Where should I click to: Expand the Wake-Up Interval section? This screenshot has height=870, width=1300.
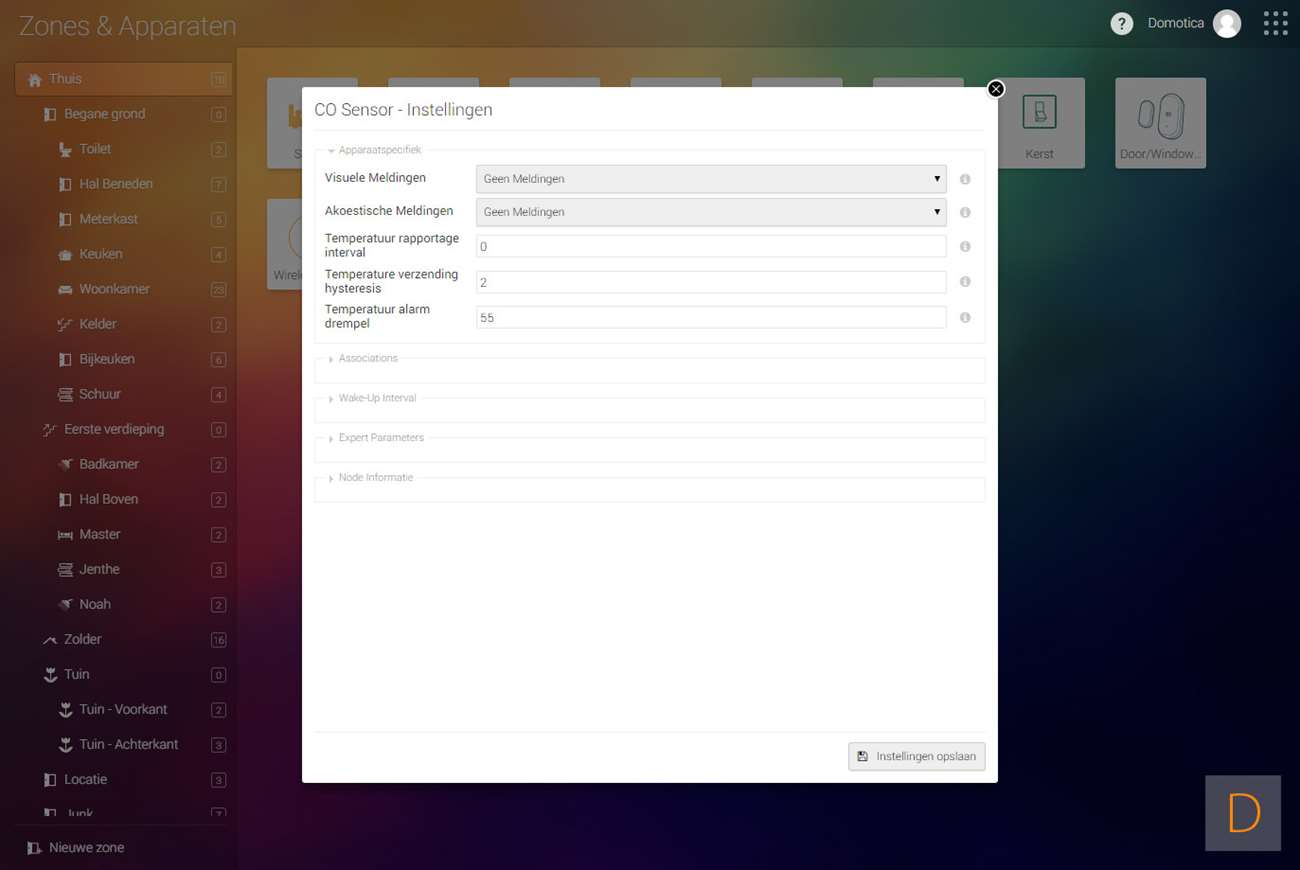[373, 398]
